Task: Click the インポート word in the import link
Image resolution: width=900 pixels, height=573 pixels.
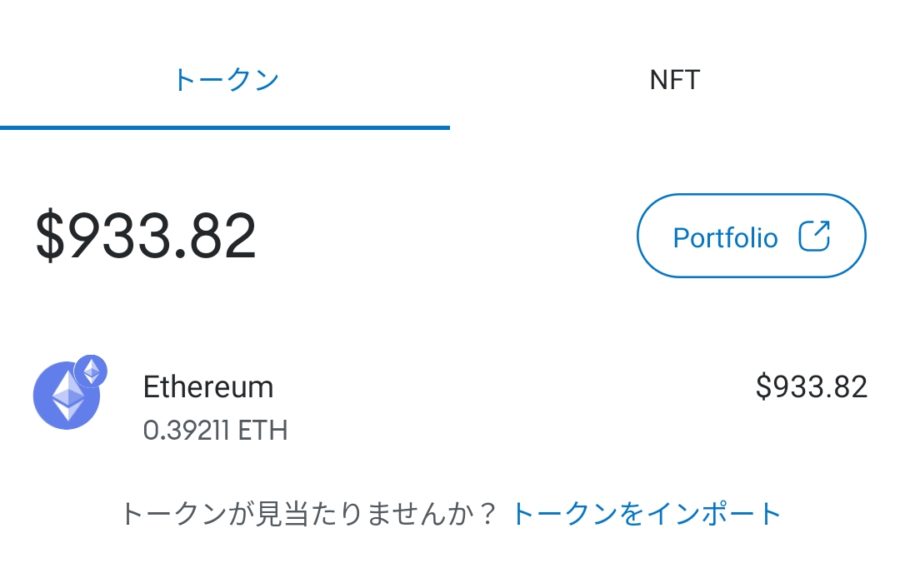Action: 714,514
